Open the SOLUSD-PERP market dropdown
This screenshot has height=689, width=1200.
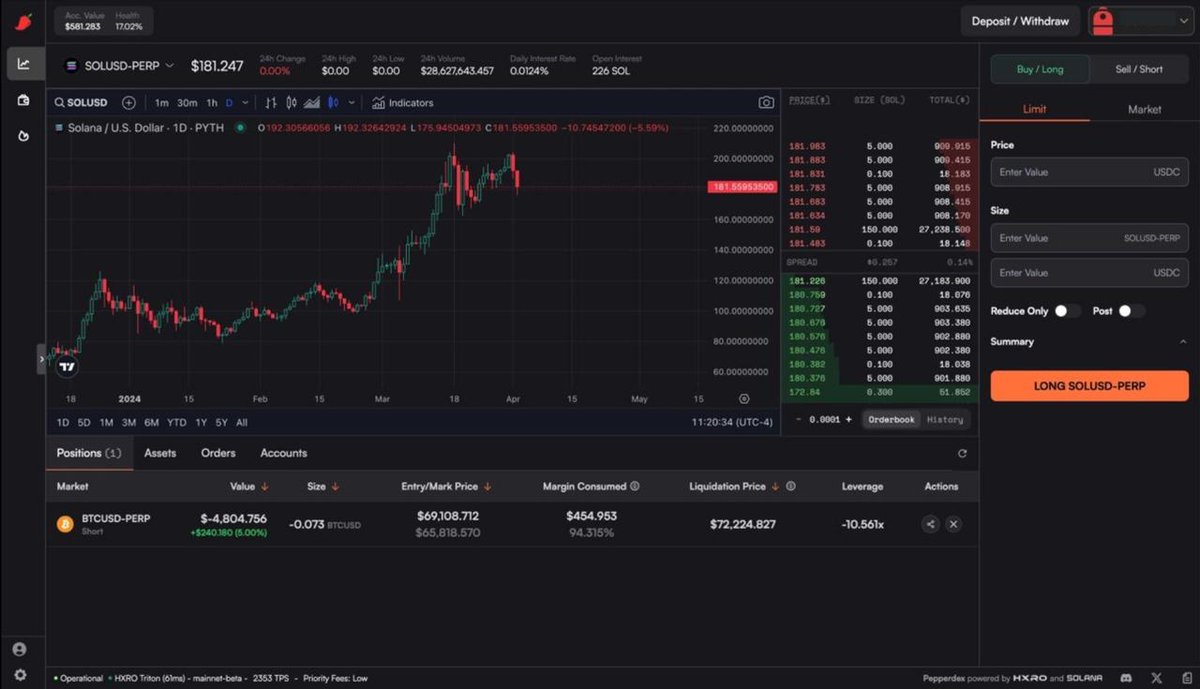119,66
